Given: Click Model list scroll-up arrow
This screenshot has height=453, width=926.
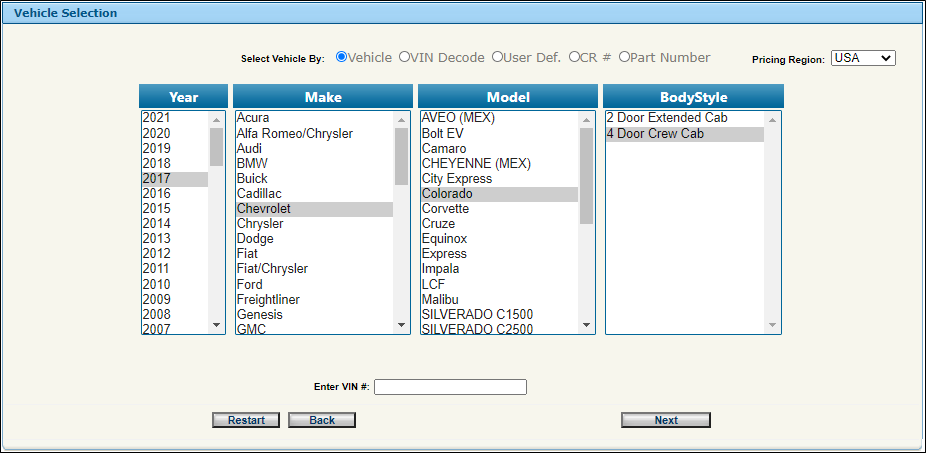Looking at the screenshot, I should pyautogui.click(x=586, y=120).
